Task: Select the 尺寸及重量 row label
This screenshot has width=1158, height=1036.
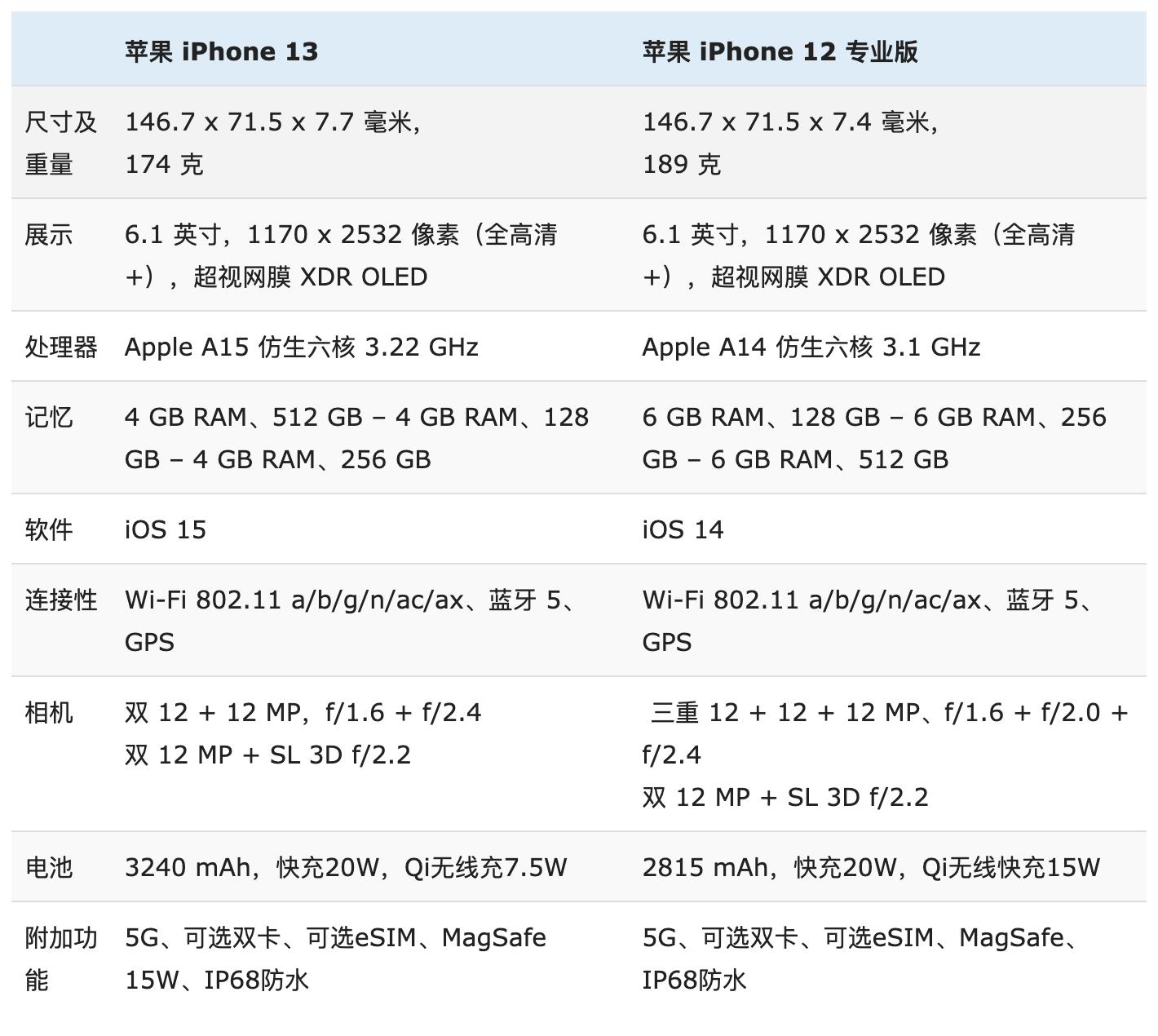Action: coord(61,143)
